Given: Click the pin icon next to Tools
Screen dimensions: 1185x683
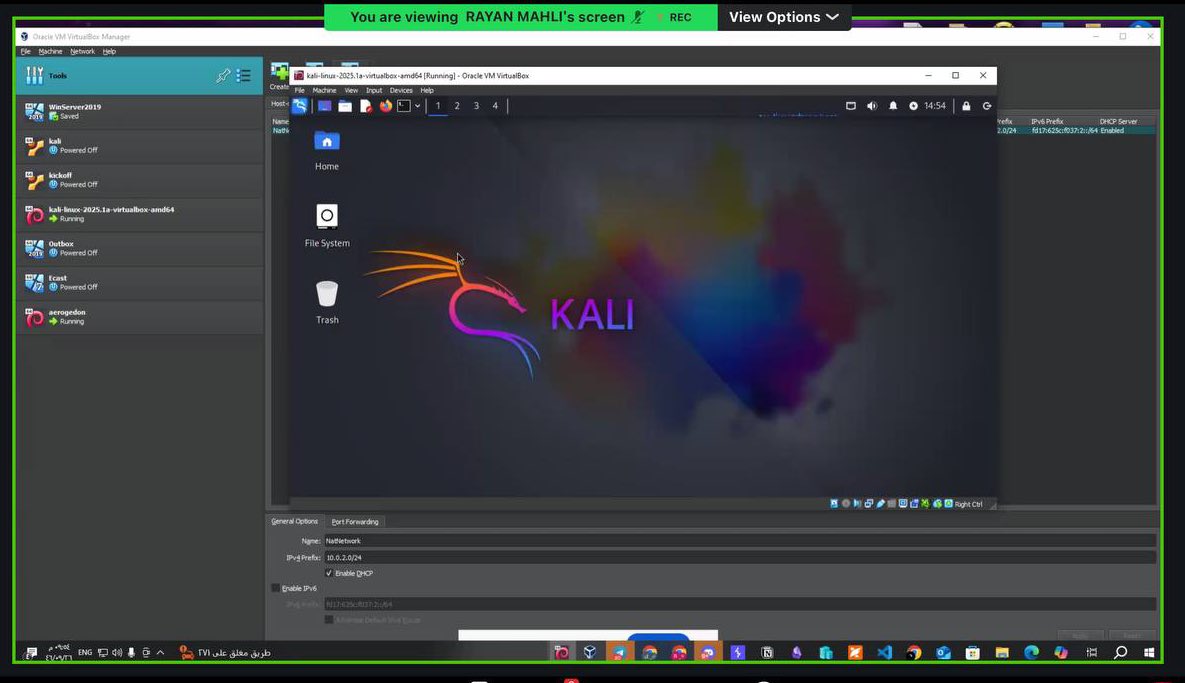Looking at the screenshot, I should [x=223, y=76].
